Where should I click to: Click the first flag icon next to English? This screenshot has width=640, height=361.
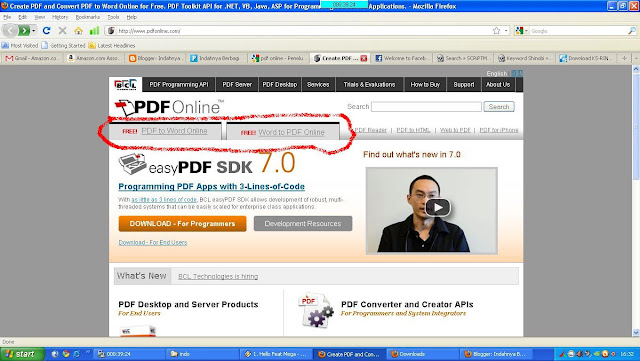point(514,74)
